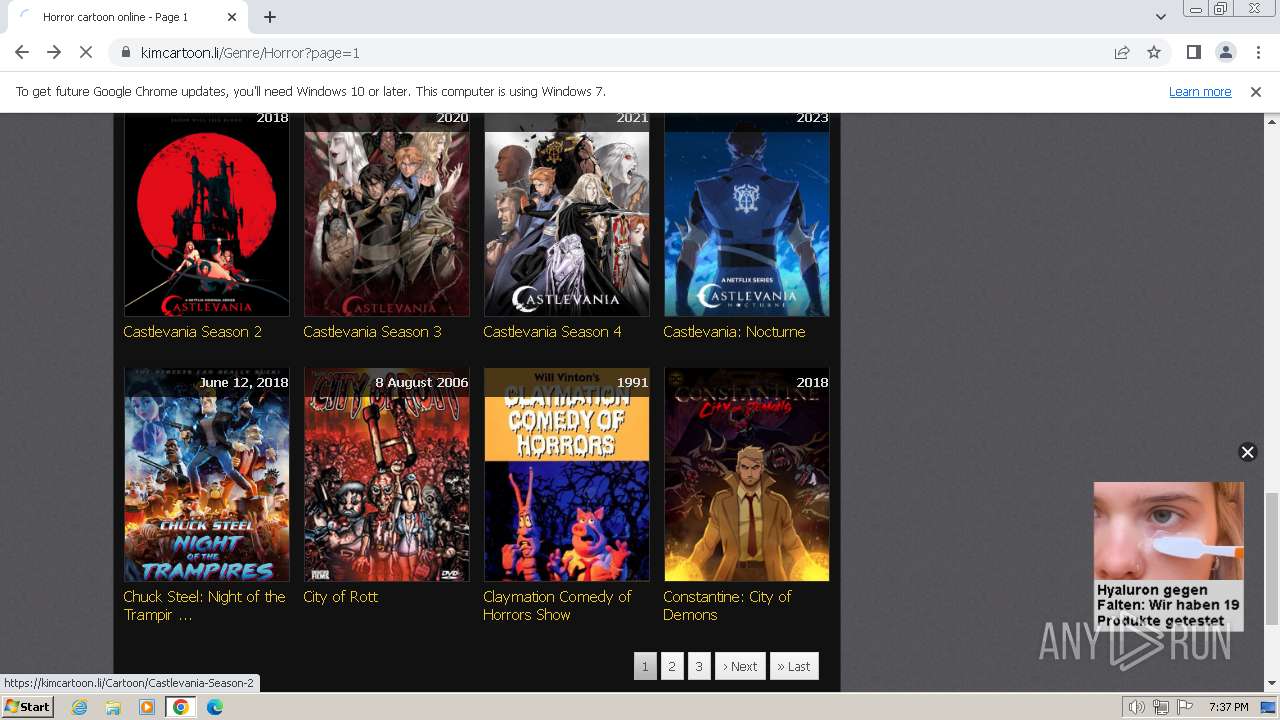Dismiss the Chrome update notification bar
Screen dimensions: 1280x720
point(1256,91)
